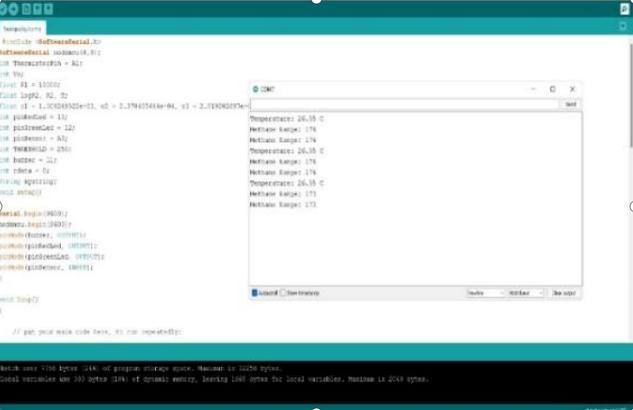Click the 'Sketch uses' console message line

click(141, 368)
